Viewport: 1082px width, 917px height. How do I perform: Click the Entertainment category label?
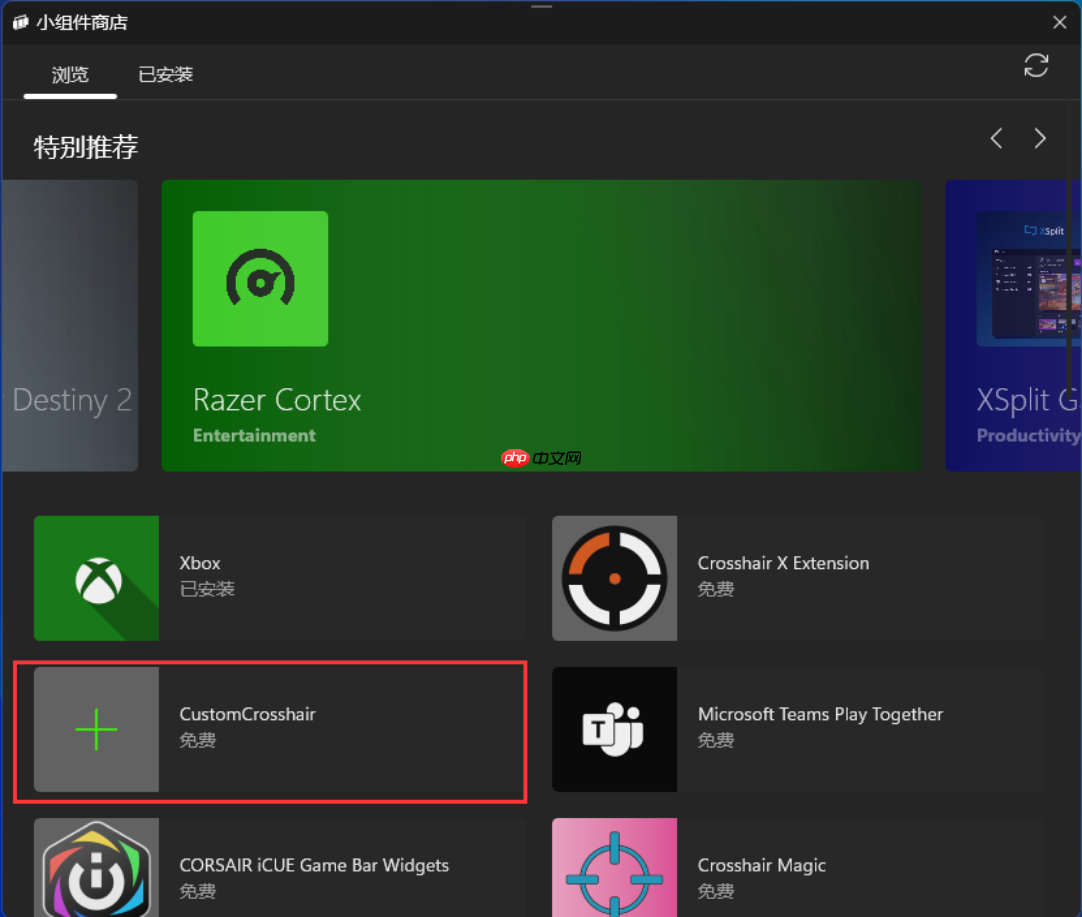coord(254,435)
